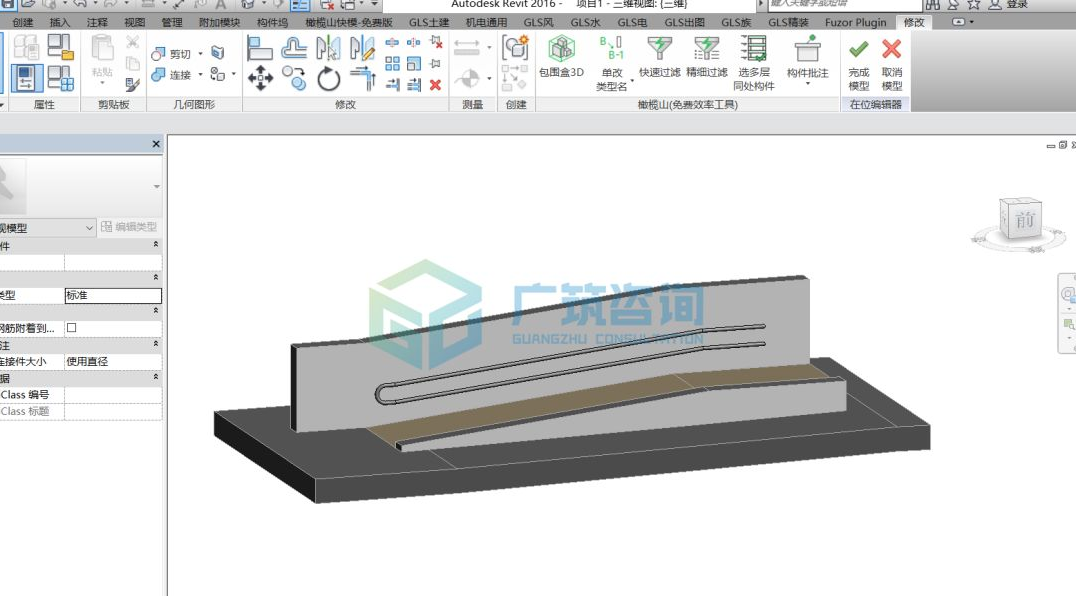Click the Split Element icon
1076x596 pixels.
click(x=392, y=43)
